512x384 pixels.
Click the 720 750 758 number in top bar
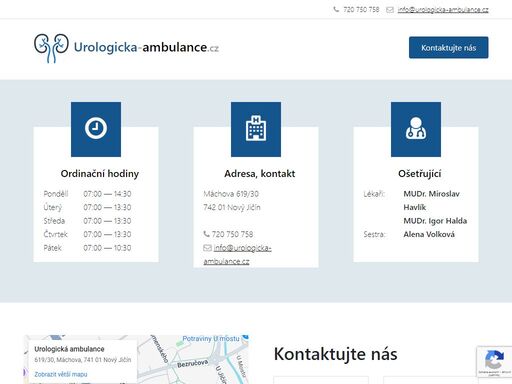(x=361, y=10)
